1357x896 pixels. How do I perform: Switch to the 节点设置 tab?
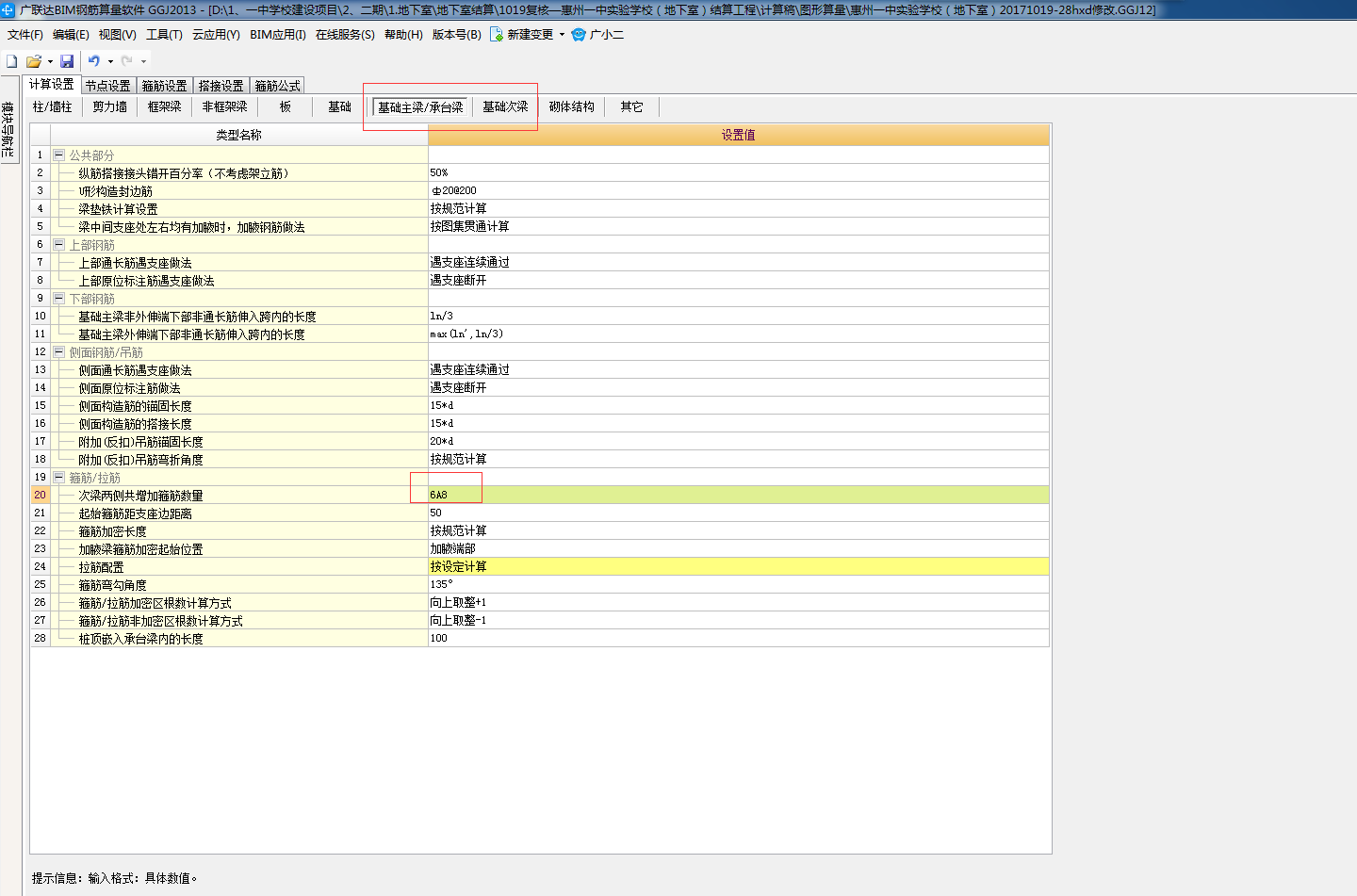point(107,86)
